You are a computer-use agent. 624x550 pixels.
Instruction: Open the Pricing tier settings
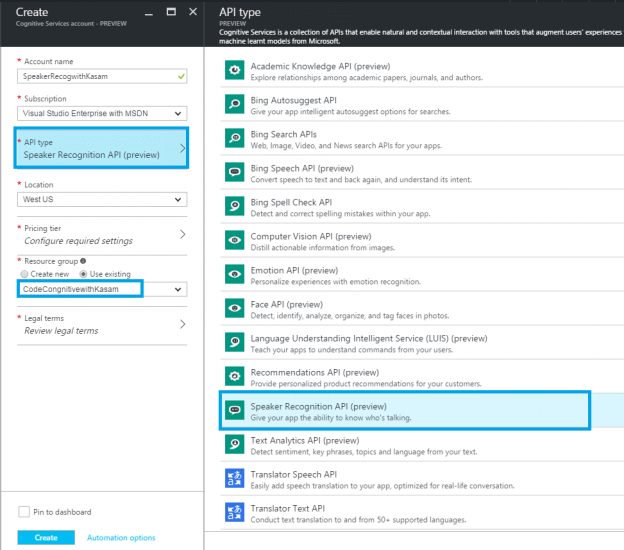(102, 235)
